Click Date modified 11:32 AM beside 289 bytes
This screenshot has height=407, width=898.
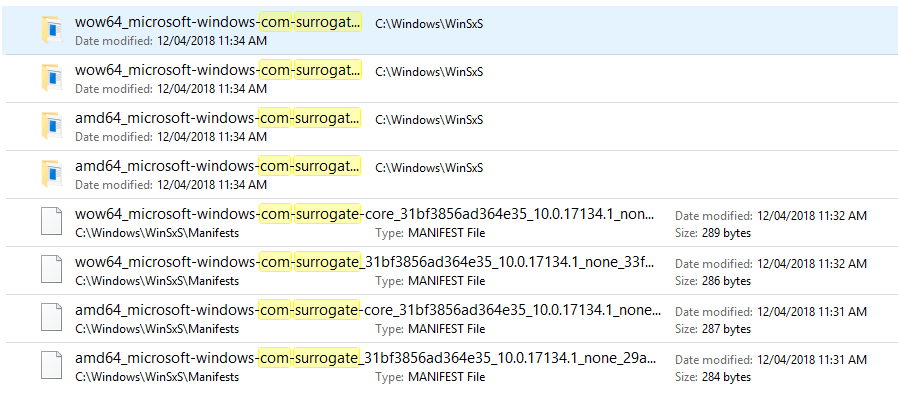(x=771, y=216)
